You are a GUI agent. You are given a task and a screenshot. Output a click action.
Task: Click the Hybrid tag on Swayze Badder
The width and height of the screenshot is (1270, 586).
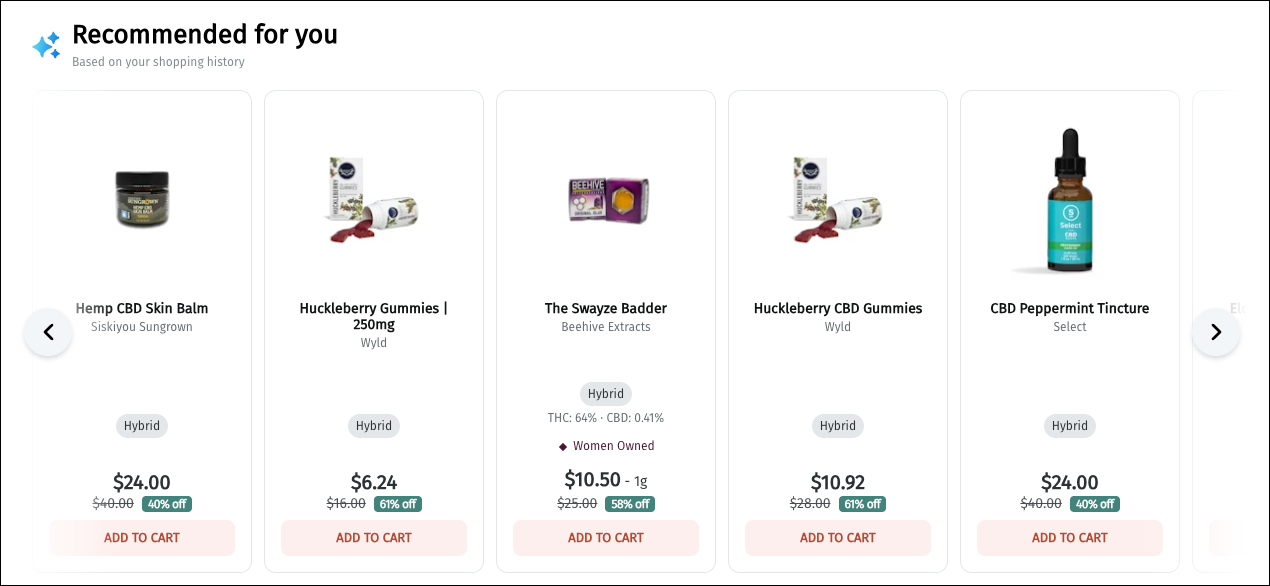coord(606,394)
